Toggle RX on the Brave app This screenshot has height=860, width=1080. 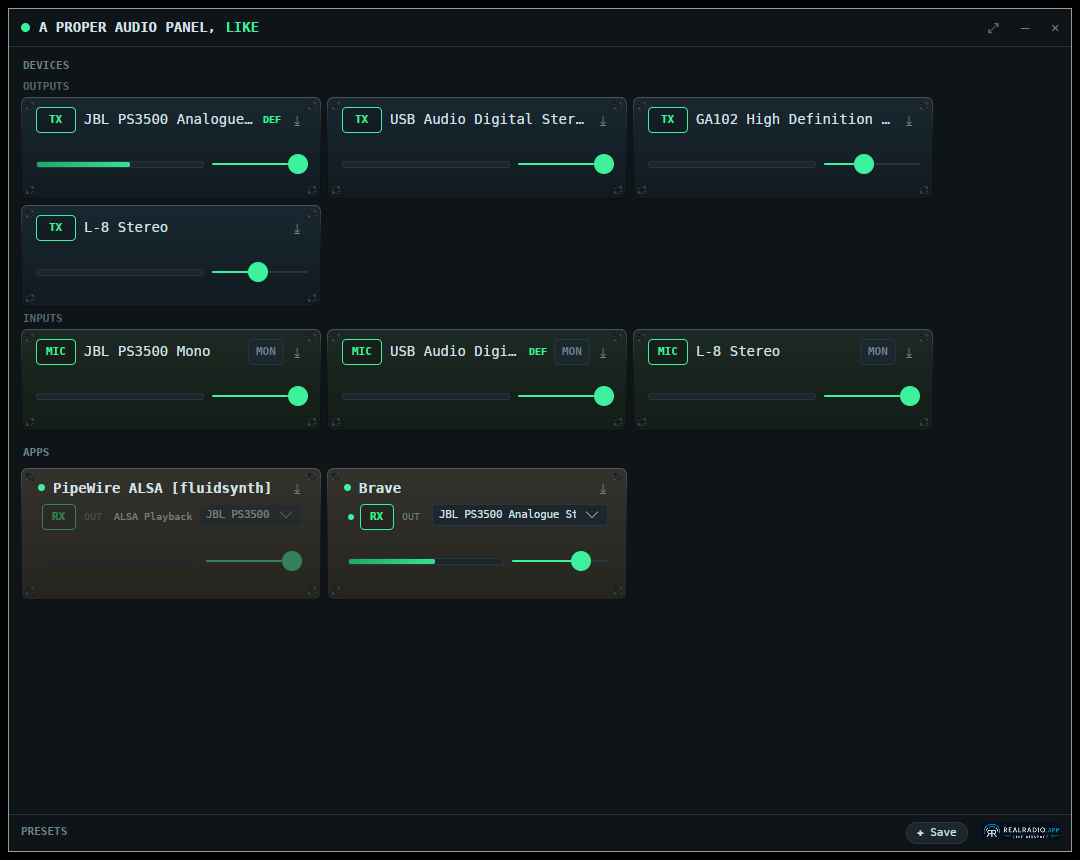[x=377, y=516]
